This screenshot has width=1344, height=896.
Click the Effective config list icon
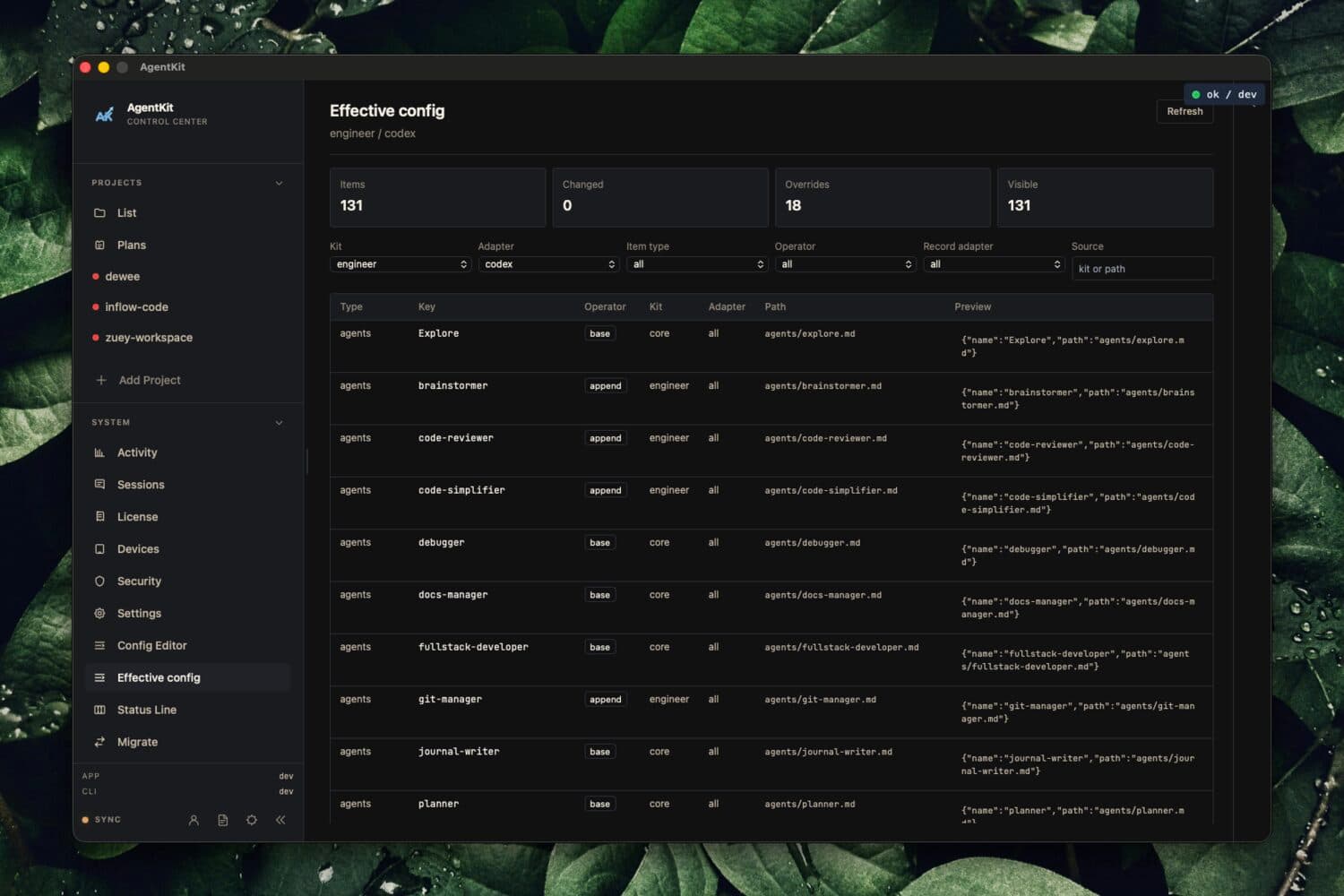pyautogui.click(x=99, y=678)
